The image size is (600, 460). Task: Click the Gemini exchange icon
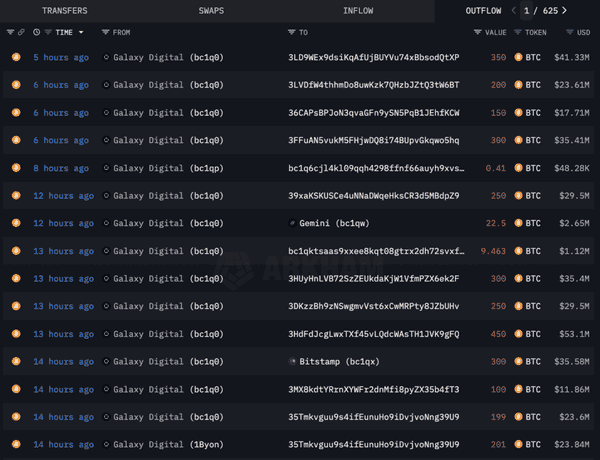coord(292,222)
